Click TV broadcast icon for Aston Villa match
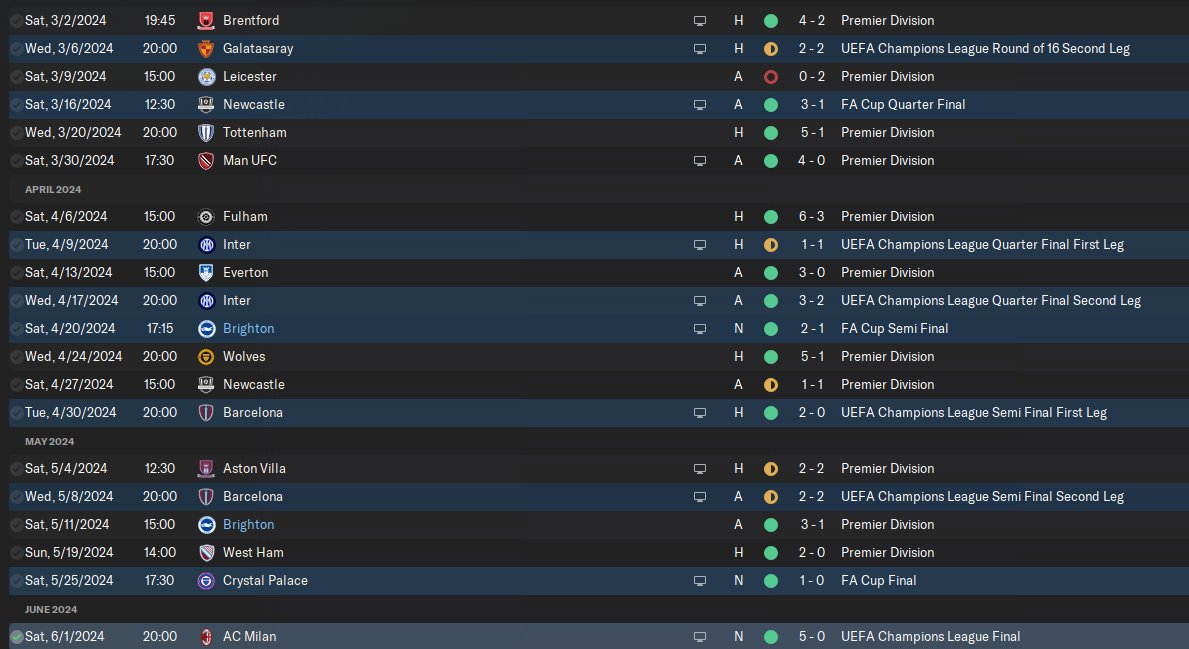 point(700,469)
